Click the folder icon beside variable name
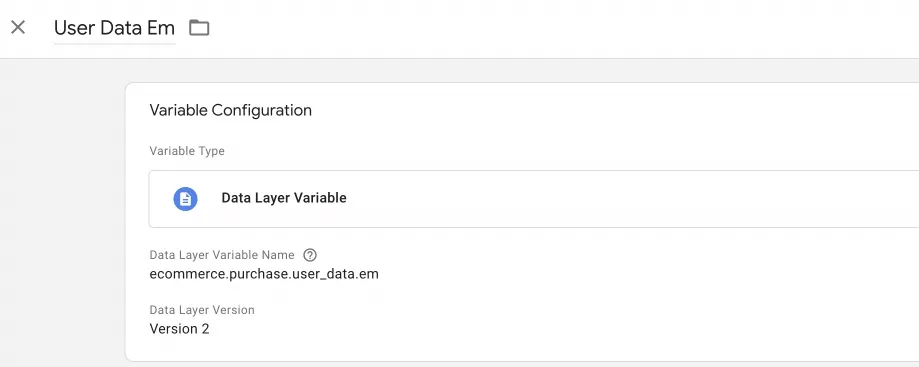This screenshot has height=367, width=919. [199, 28]
